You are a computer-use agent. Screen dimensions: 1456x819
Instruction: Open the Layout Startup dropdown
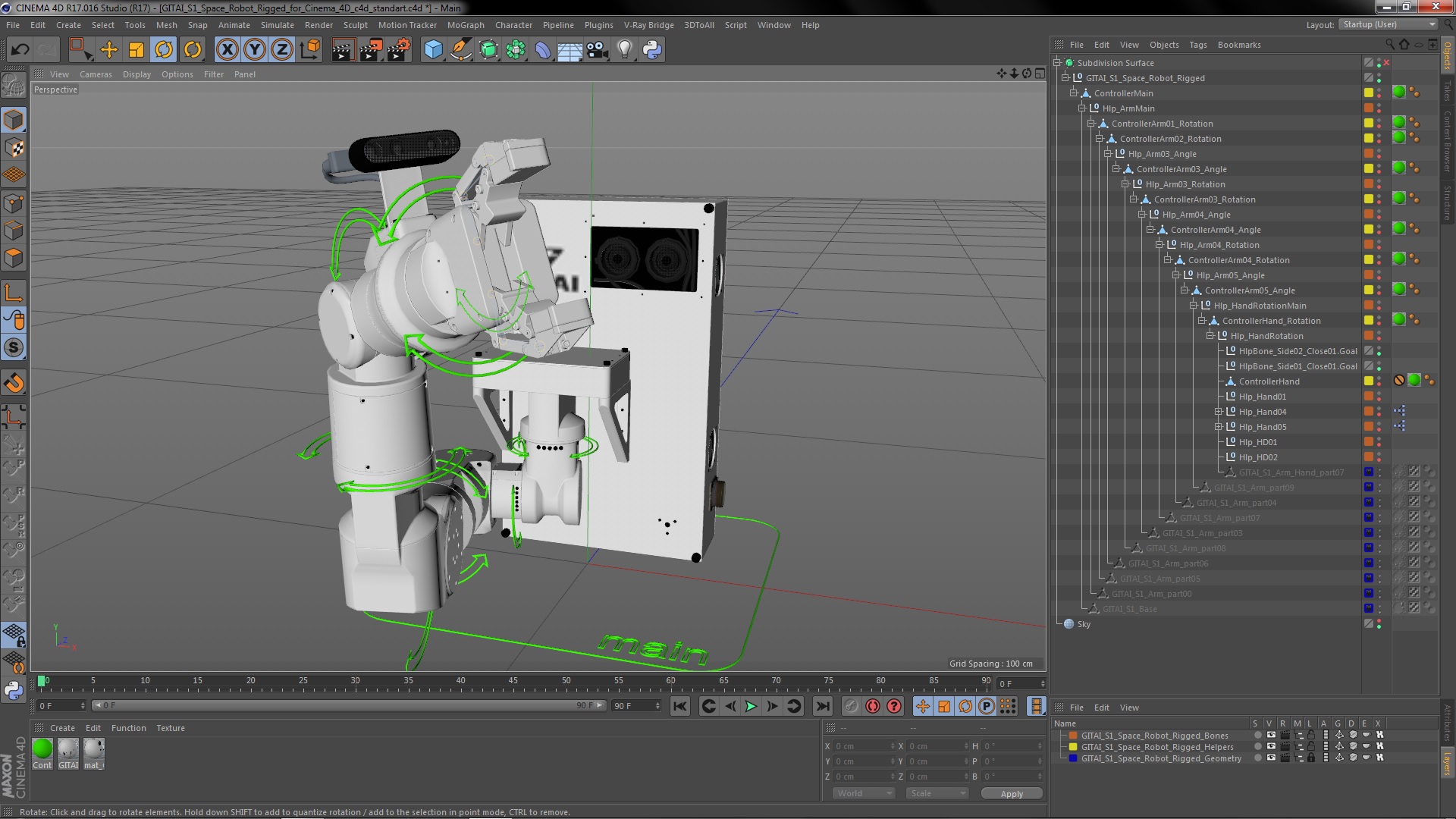pyautogui.click(x=1388, y=24)
